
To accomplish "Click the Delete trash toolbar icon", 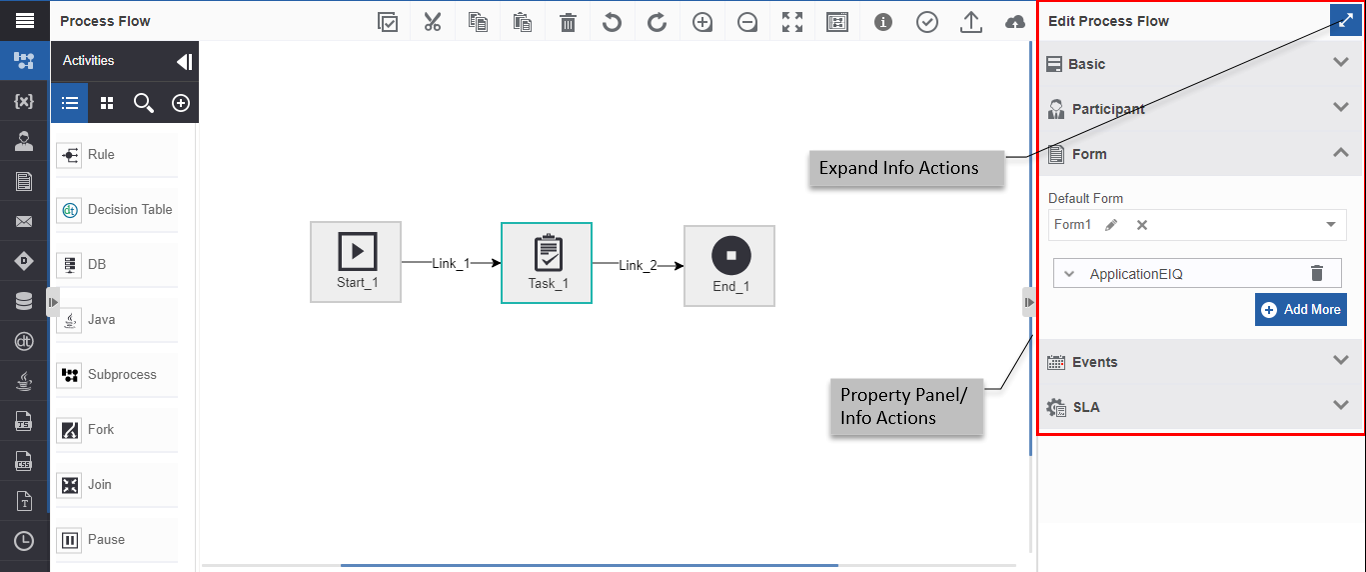I will [568, 22].
